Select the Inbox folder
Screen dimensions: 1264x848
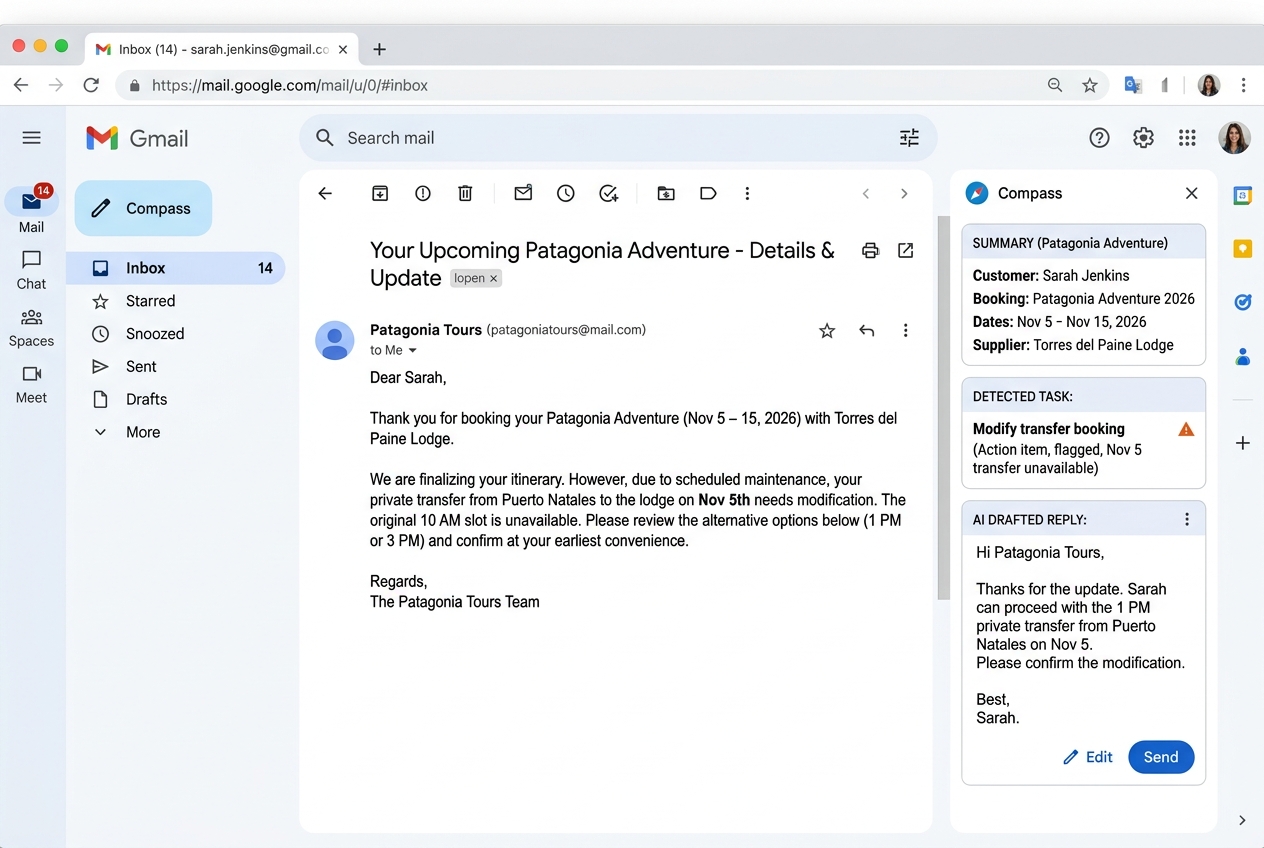coord(176,268)
